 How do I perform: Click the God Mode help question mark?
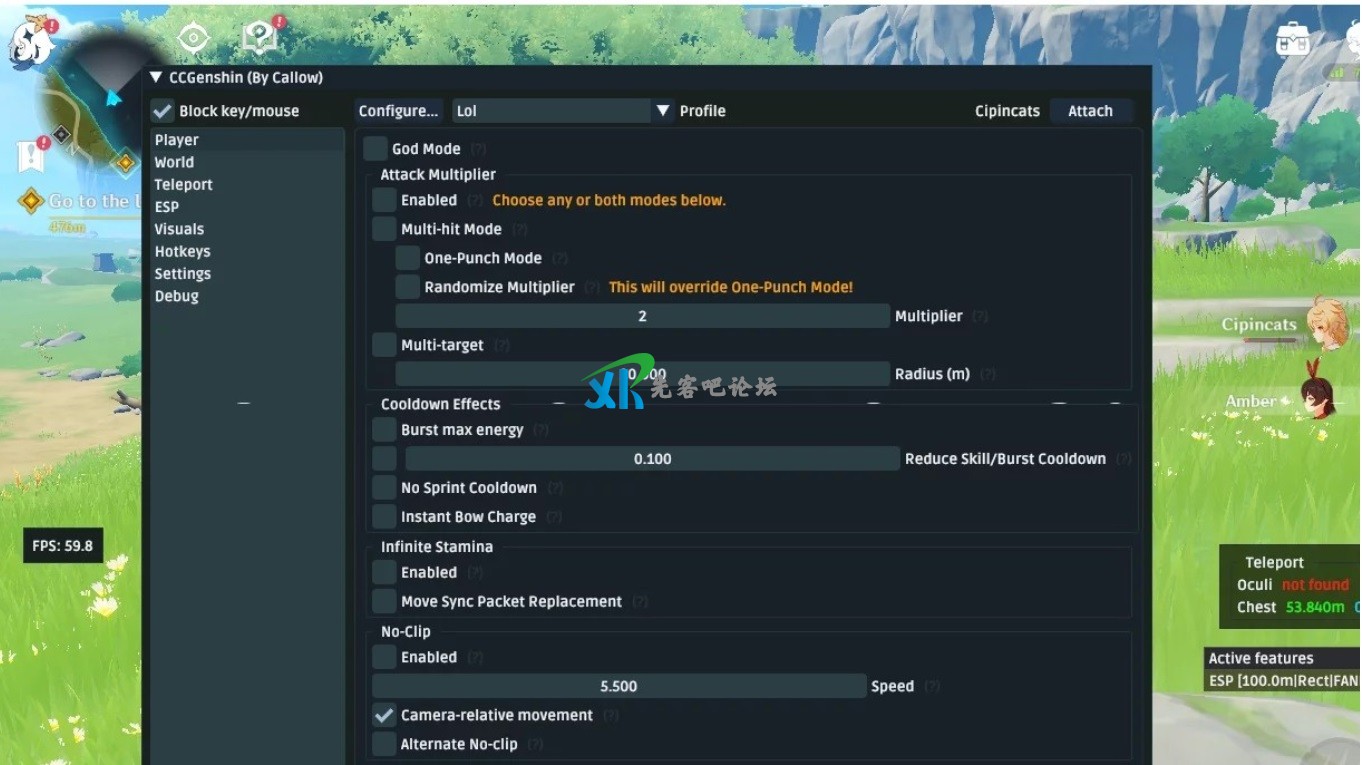[x=479, y=149]
